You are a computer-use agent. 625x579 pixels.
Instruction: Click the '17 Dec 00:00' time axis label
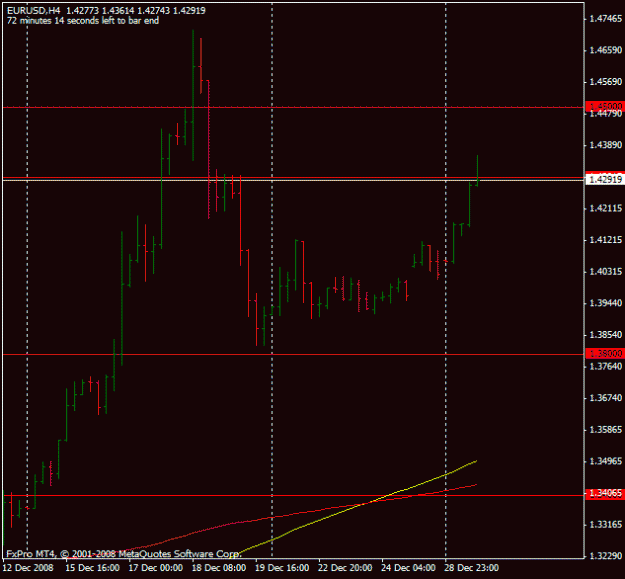(156, 568)
